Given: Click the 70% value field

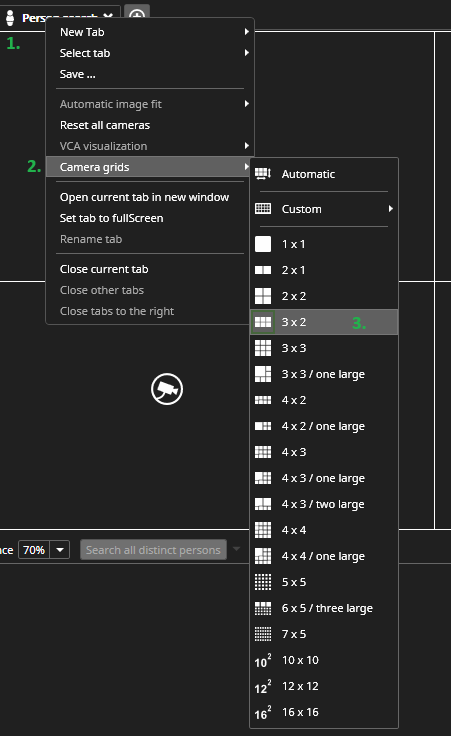Looking at the screenshot, I should click(34, 550).
